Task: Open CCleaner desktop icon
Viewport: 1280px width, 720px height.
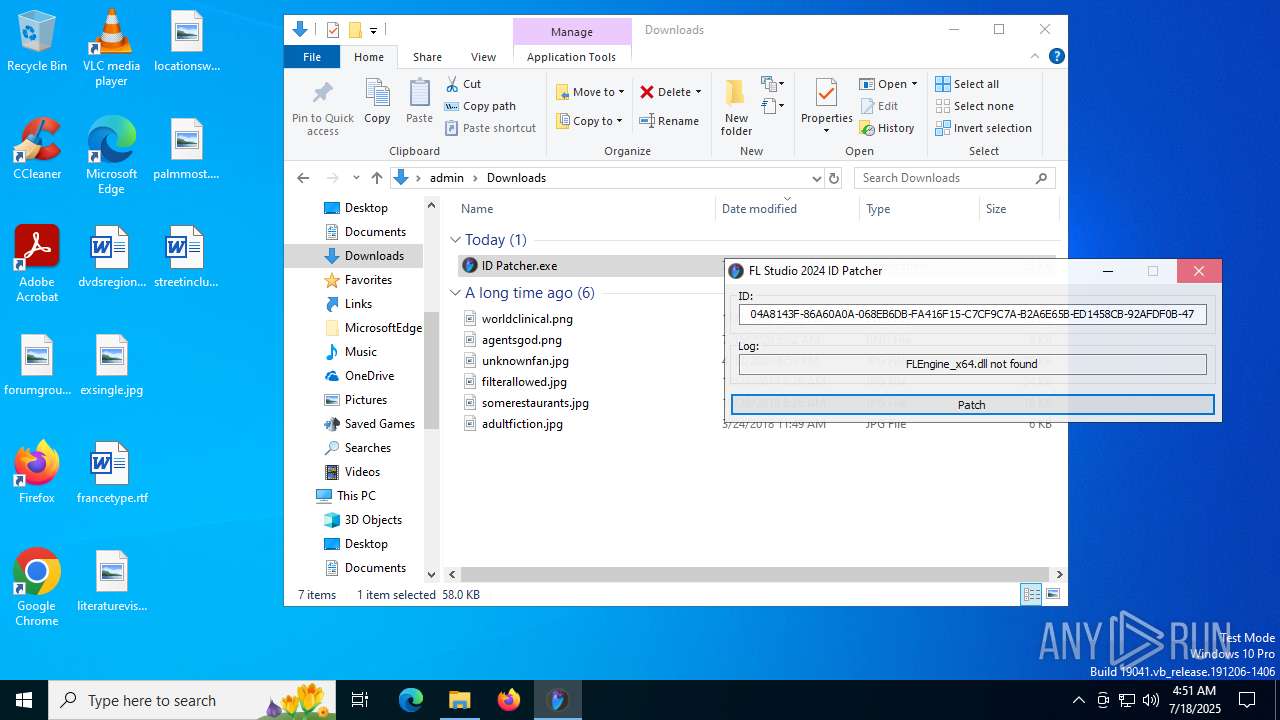Action: coord(37,149)
